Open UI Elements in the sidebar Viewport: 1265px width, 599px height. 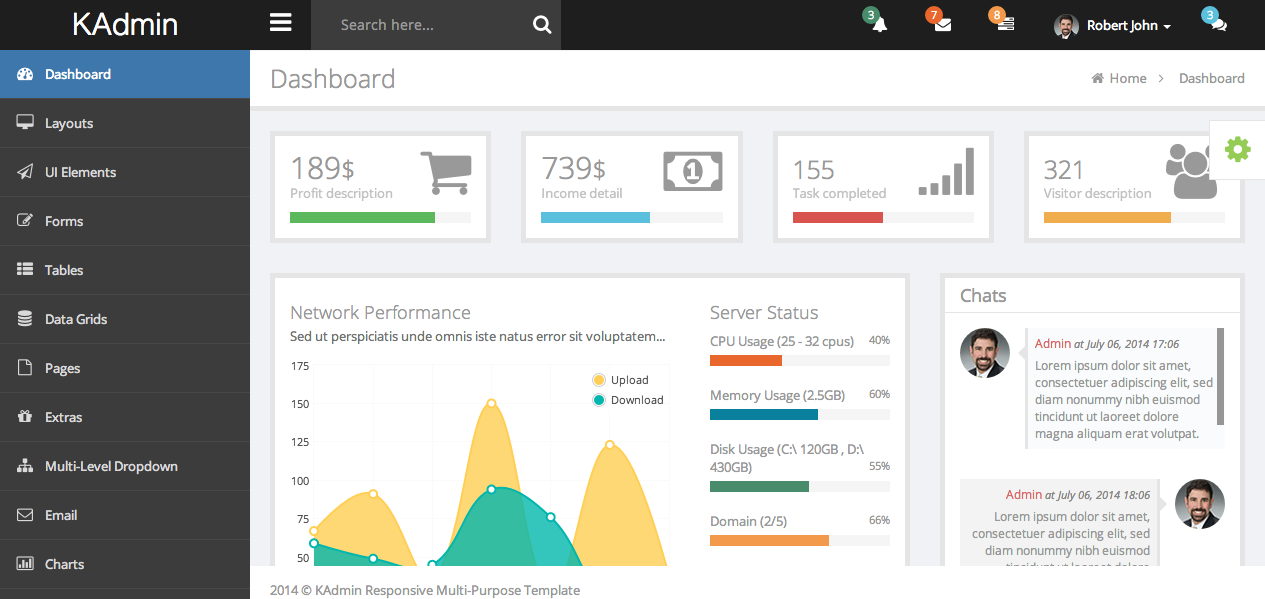(125, 172)
